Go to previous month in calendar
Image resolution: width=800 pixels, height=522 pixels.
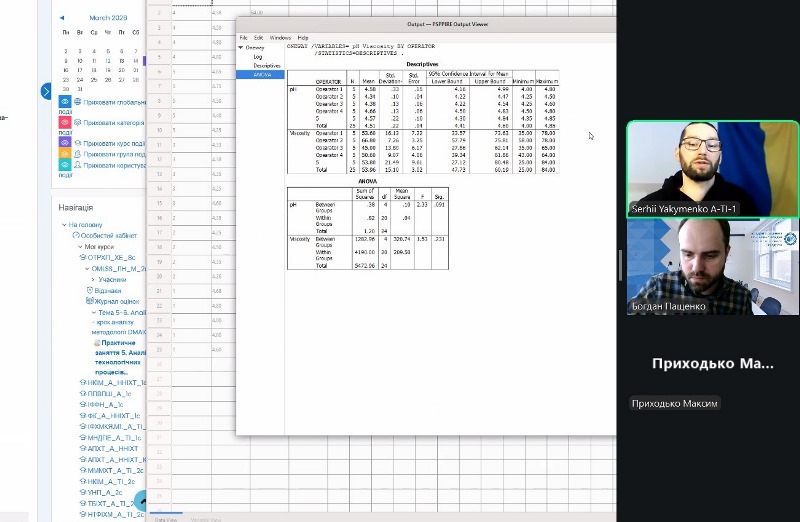pyautogui.click(x=62, y=18)
